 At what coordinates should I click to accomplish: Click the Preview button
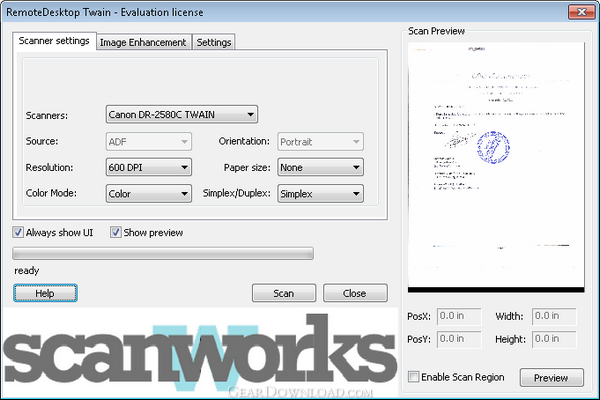pyautogui.click(x=551, y=377)
